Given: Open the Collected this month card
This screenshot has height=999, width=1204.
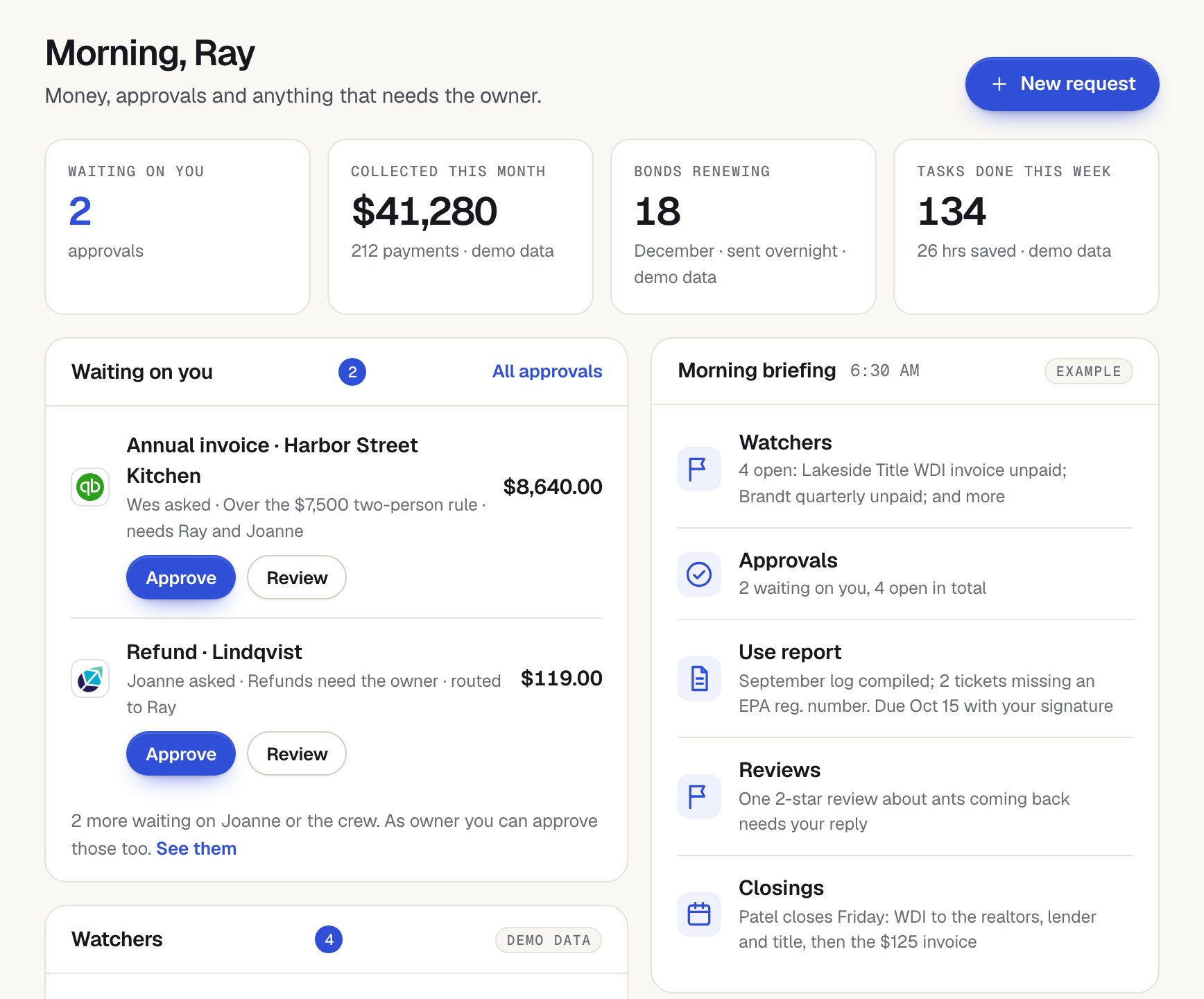Looking at the screenshot, I should coord(461,227).
